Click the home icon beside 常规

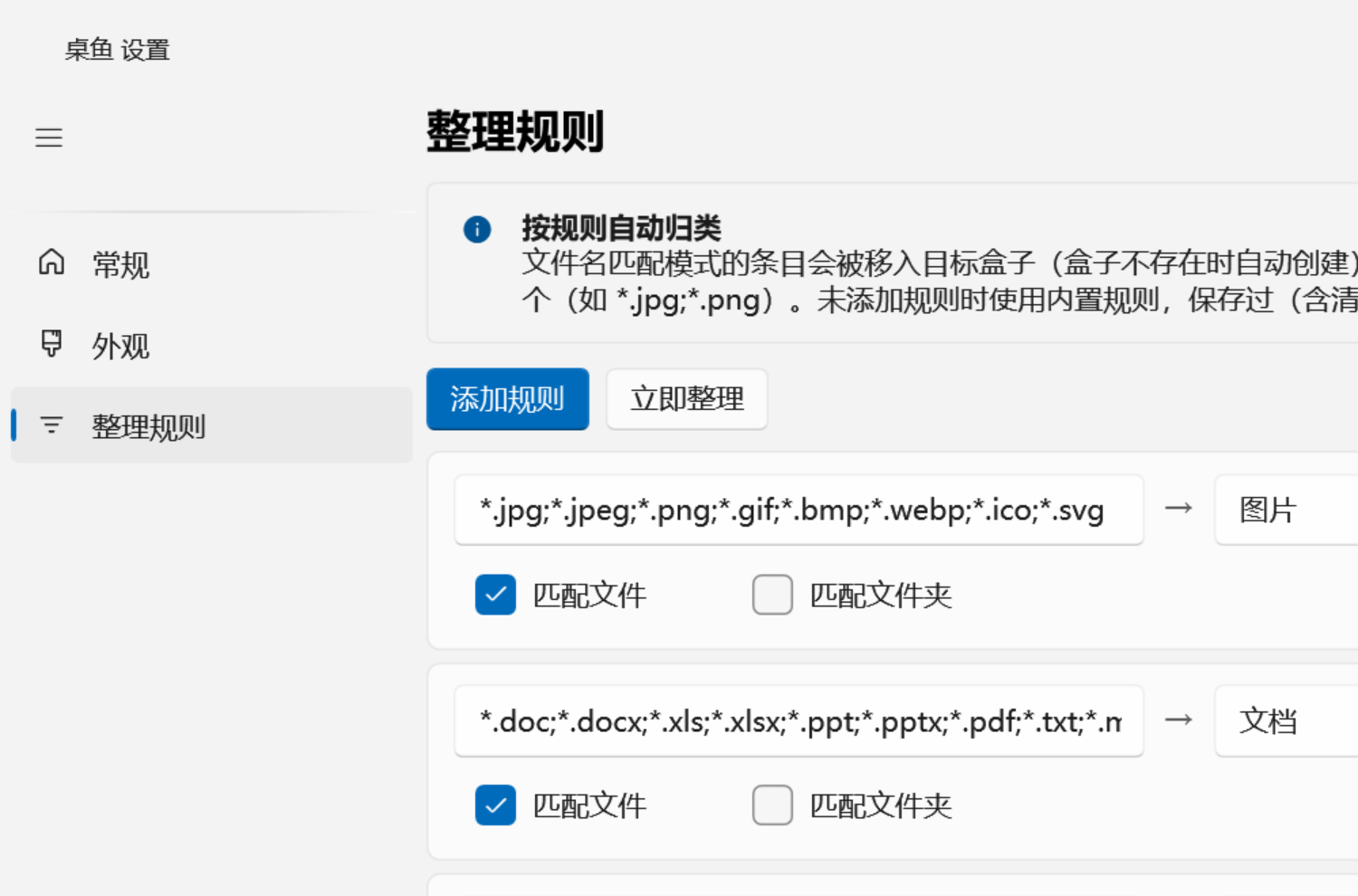[x=52, y=262]
